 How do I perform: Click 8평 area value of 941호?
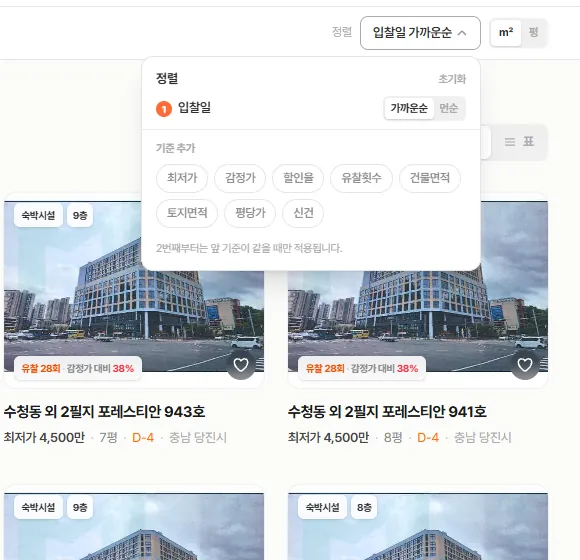tap(393, 438)
